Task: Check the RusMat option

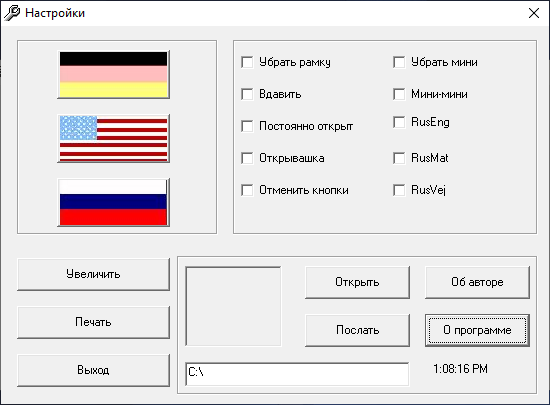Action: (x=399, y=158)
